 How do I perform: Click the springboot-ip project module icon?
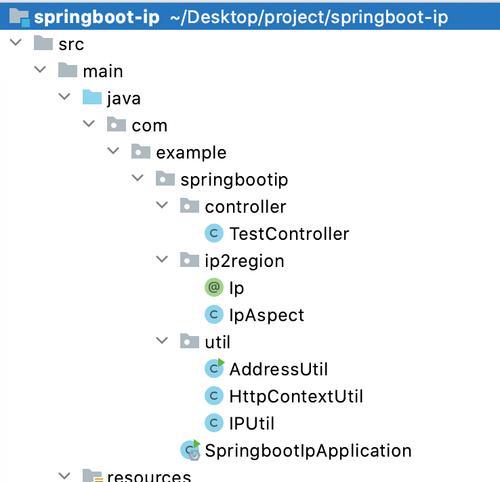(19, 17)
